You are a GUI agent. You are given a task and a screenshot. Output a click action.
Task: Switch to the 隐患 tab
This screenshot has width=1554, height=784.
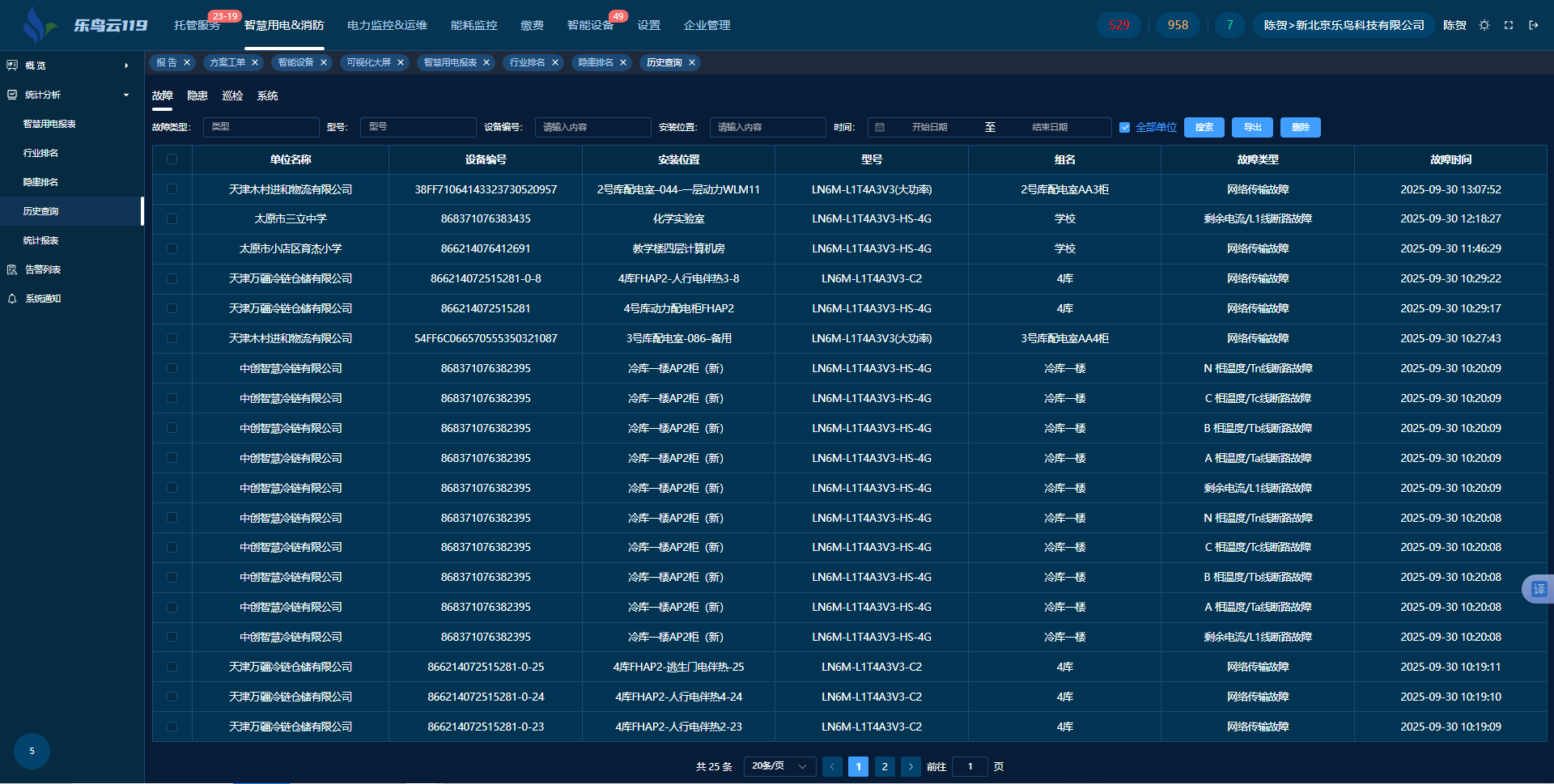tap(197, 95)
